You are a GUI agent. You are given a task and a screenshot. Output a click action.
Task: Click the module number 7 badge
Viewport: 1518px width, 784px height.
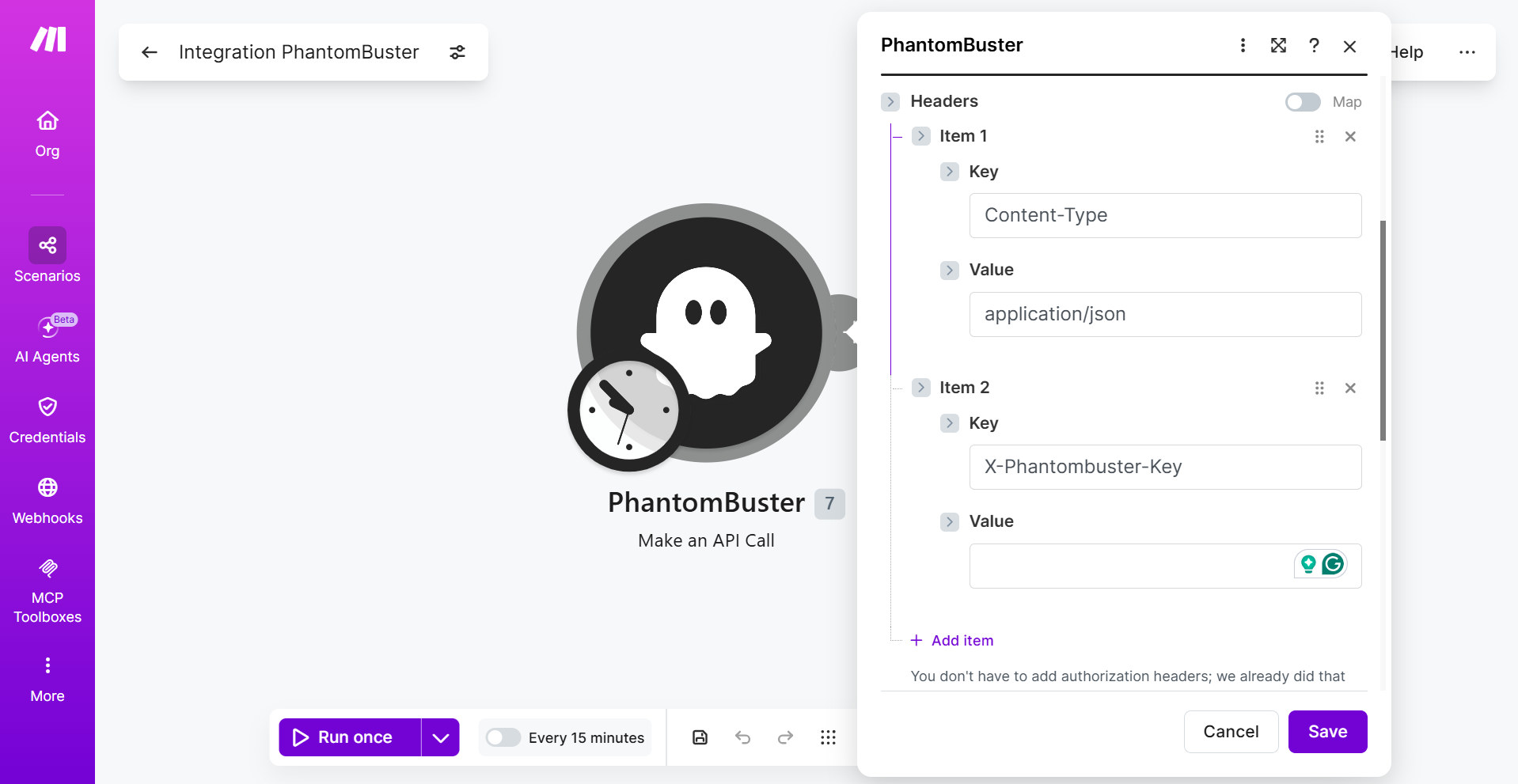coord(829,504)
